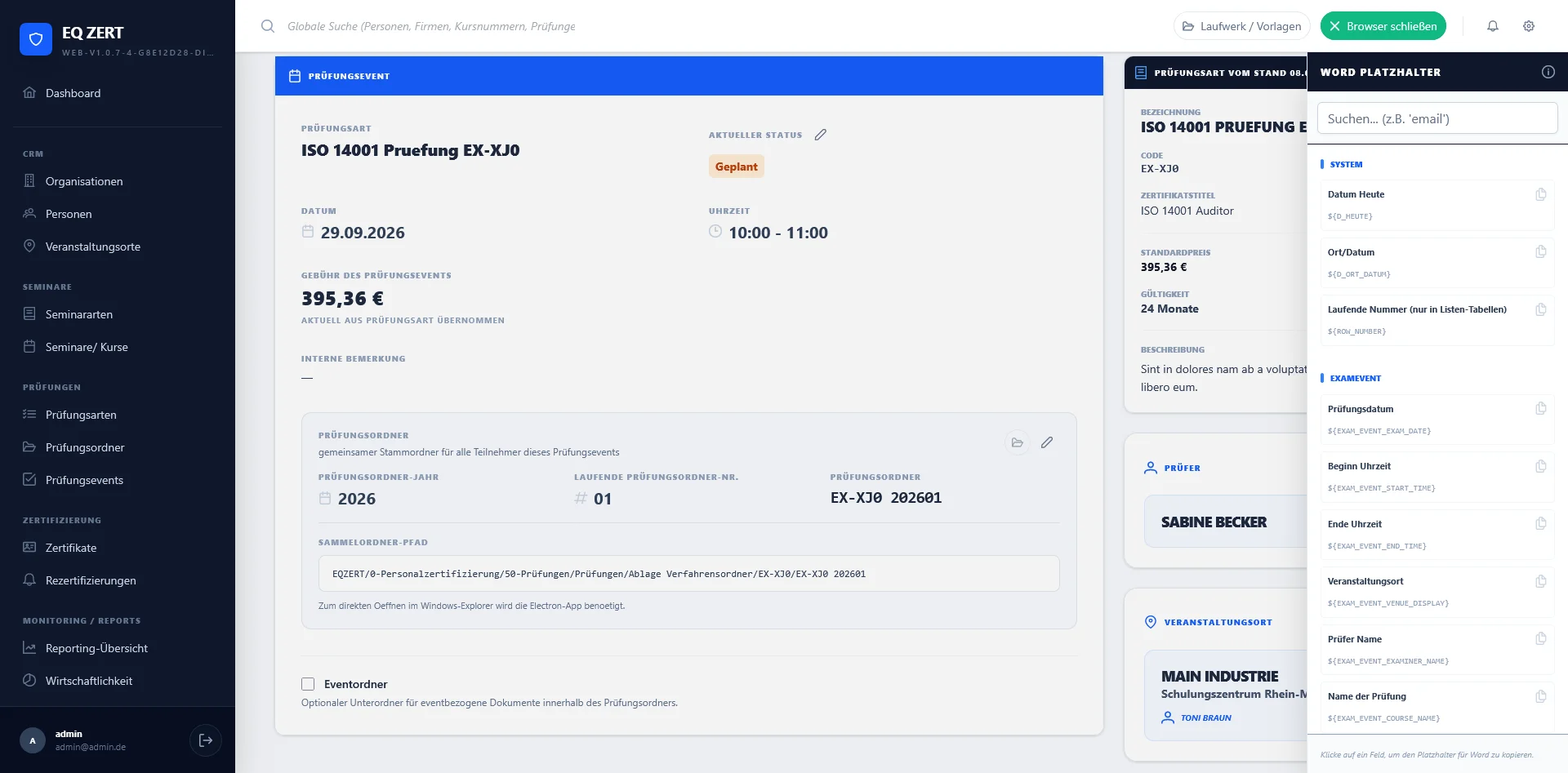Screen dimensions: 1568x773
Task: Copy the Prüfer Name placeholder
Action: pos(1541,638)
